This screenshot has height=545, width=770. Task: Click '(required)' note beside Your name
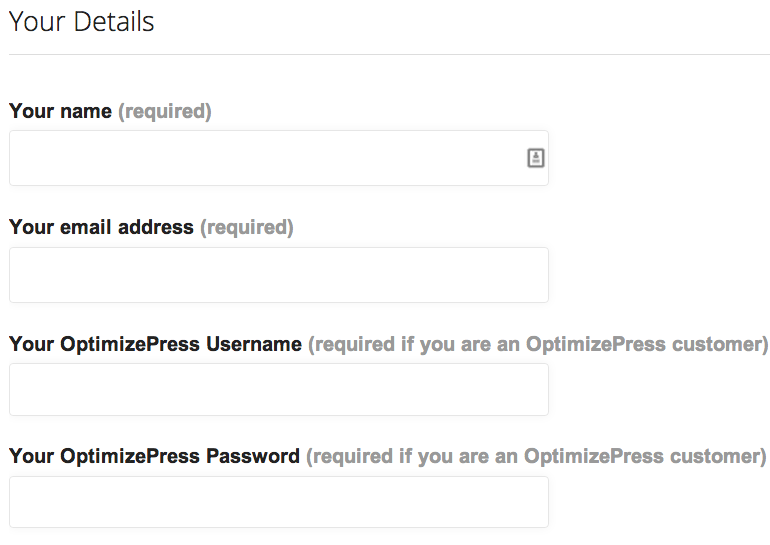[x=165, y=111]
